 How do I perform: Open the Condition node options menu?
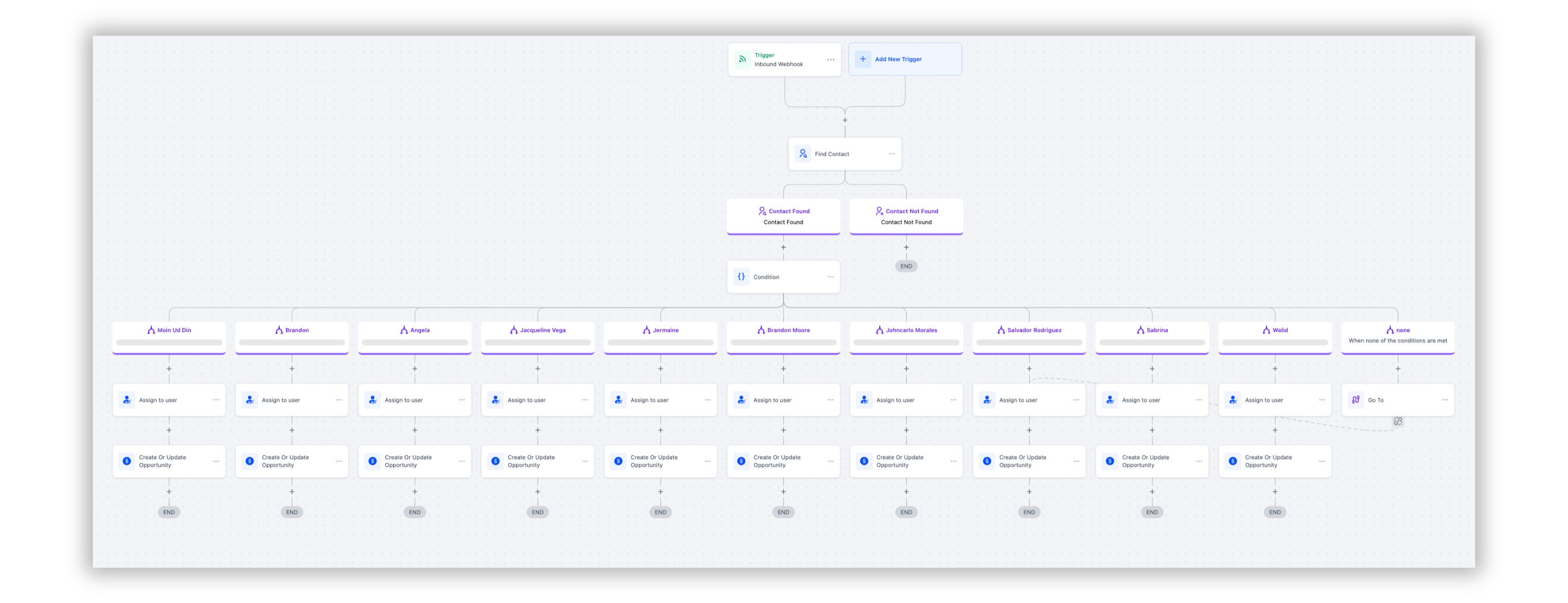coord(830,277)
